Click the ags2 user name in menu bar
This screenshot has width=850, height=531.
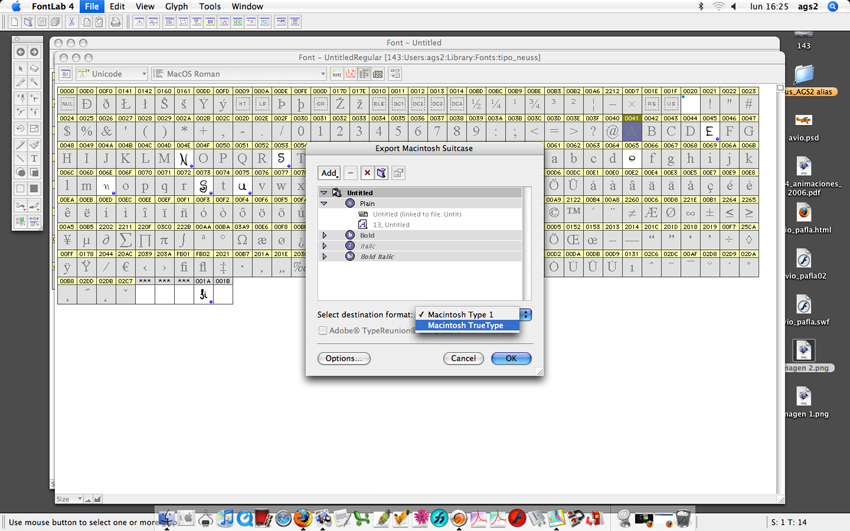pos(808,7)
